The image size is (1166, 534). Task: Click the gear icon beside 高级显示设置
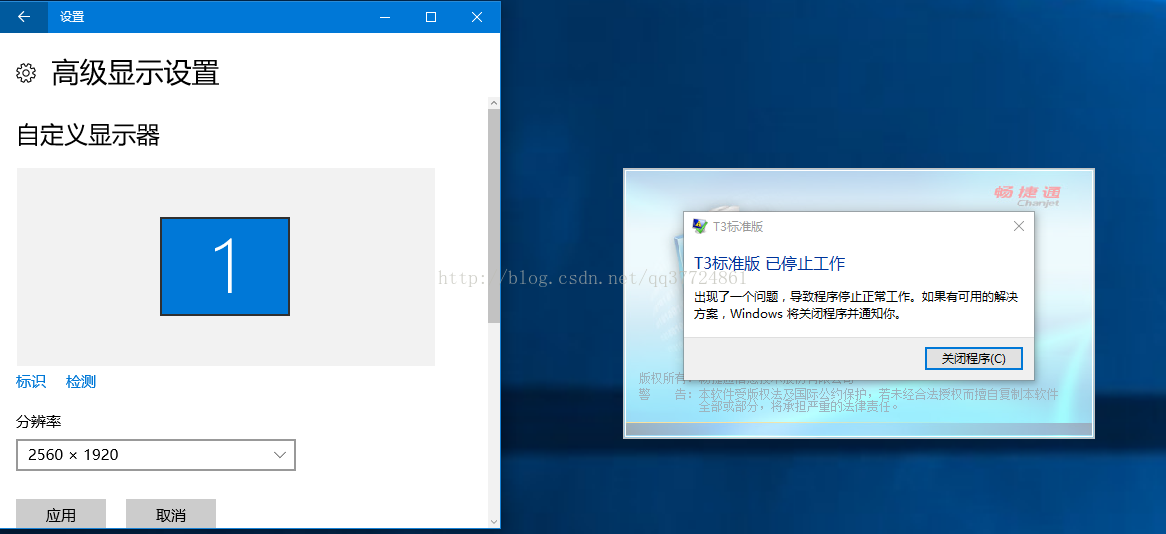pos(26,73)
